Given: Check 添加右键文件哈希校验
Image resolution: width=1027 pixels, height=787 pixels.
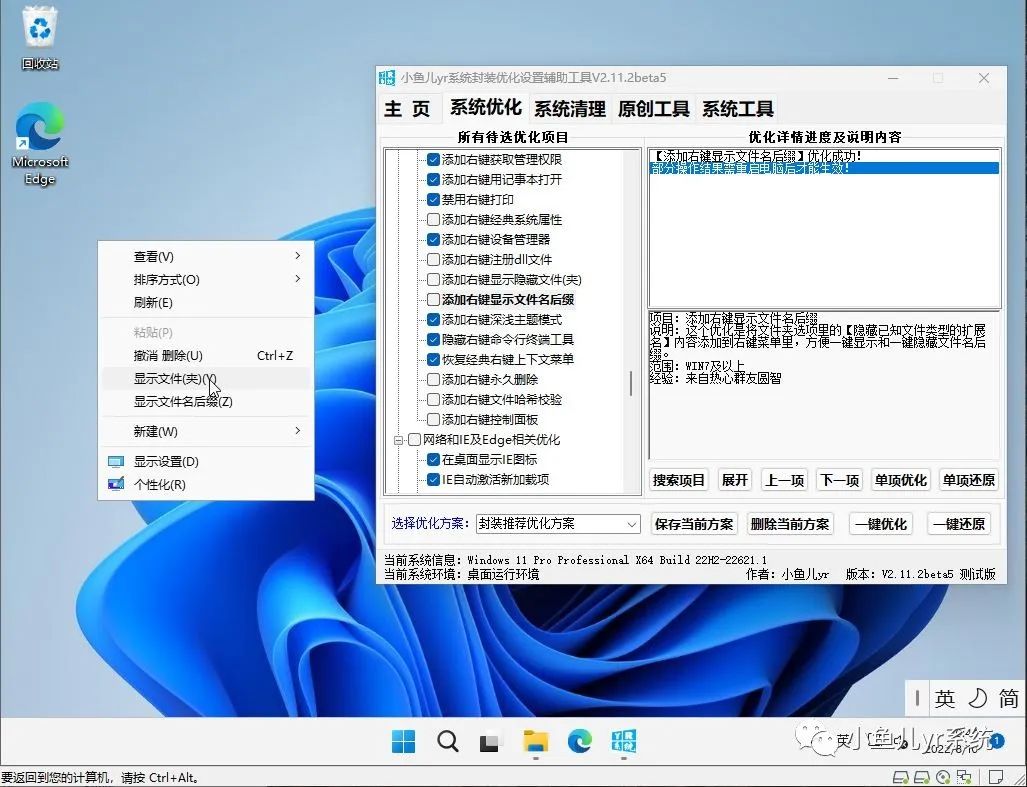Looking at the screenshot, I should [433, 399].
